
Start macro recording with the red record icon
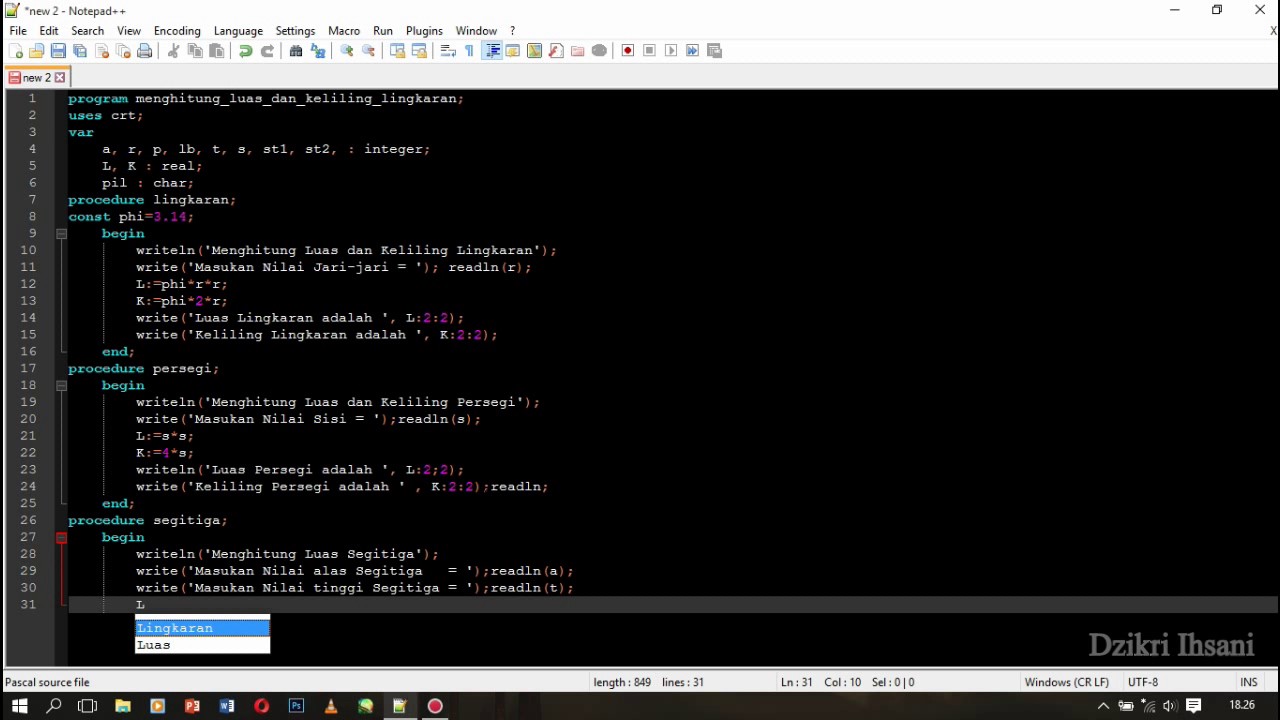coord(628,51)
